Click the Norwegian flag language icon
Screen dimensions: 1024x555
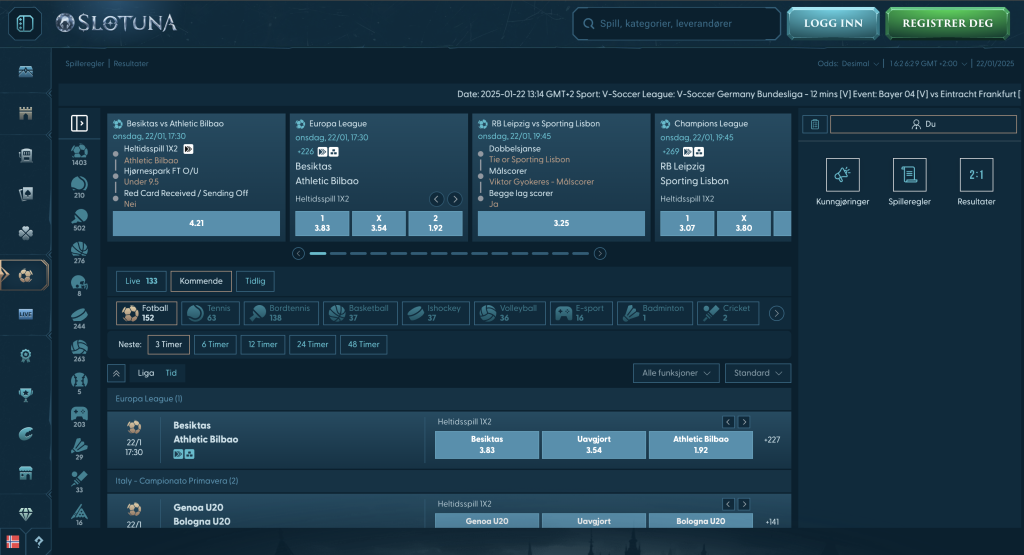pyautogui.click(x=12, y=542)
